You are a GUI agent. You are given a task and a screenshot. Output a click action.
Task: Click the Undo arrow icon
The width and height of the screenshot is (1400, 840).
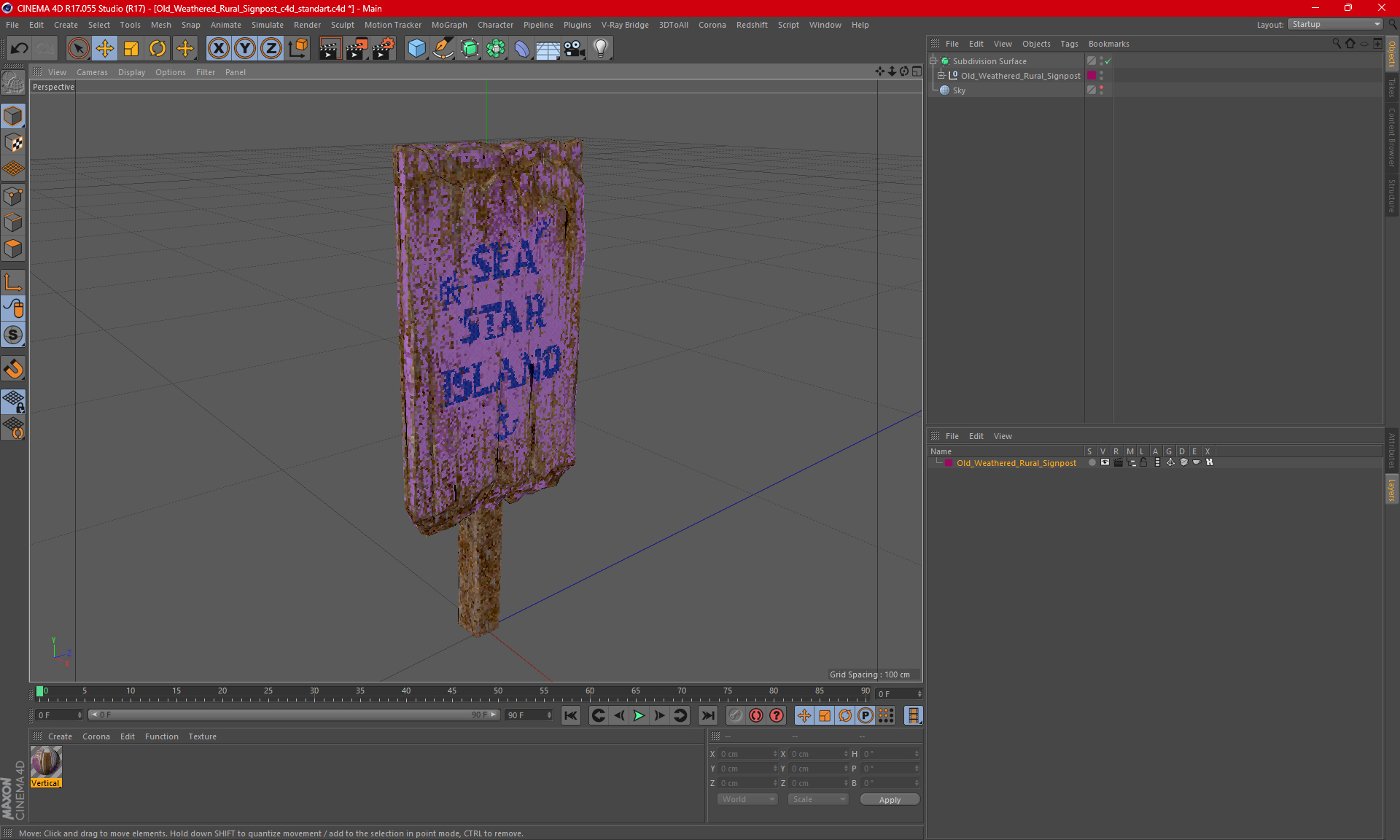pos(20,48)
